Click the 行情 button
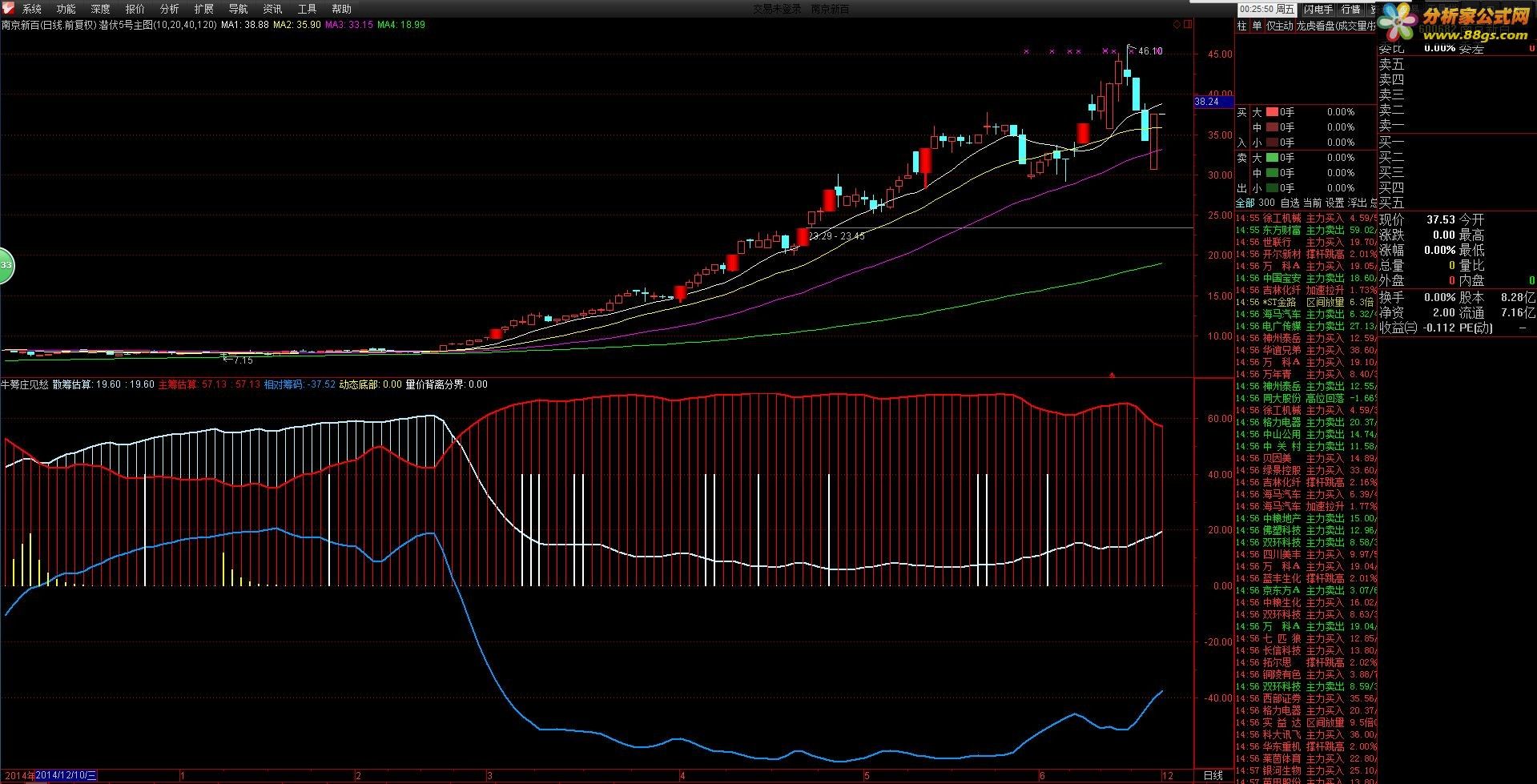The image size is (1537, 784). tap(1351, 9)
